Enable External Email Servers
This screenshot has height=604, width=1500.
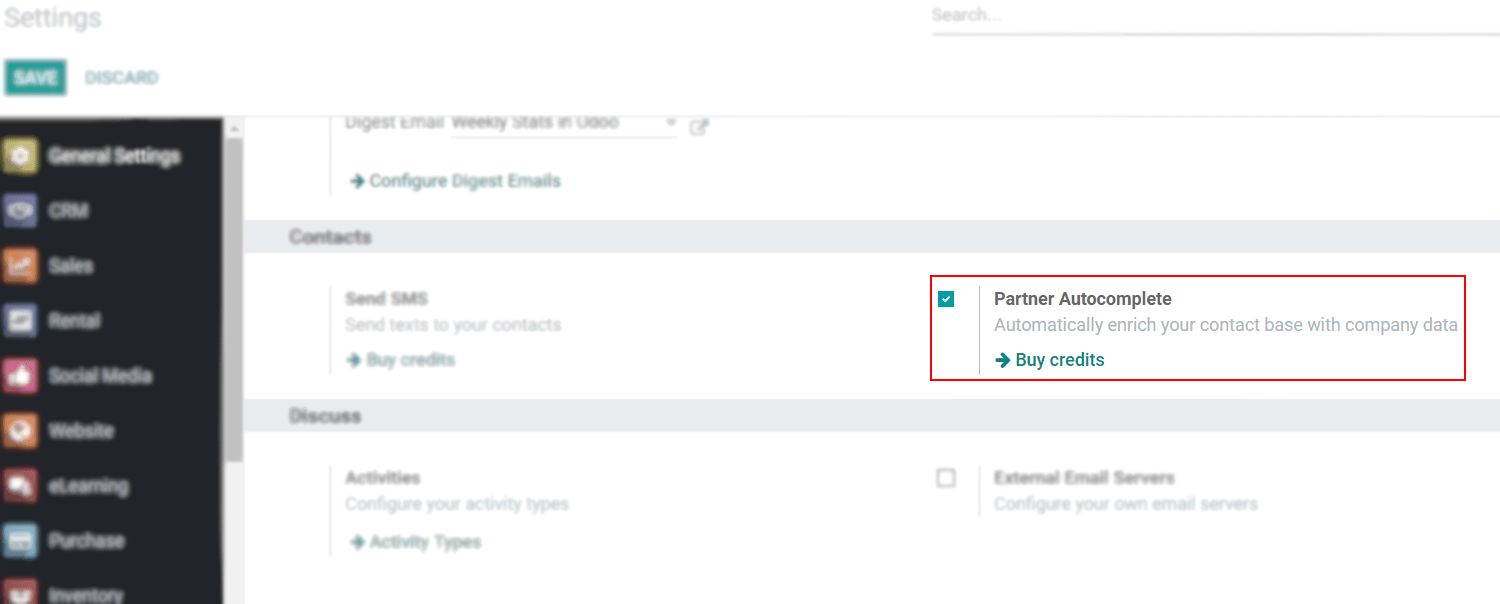tap(946, 478)
